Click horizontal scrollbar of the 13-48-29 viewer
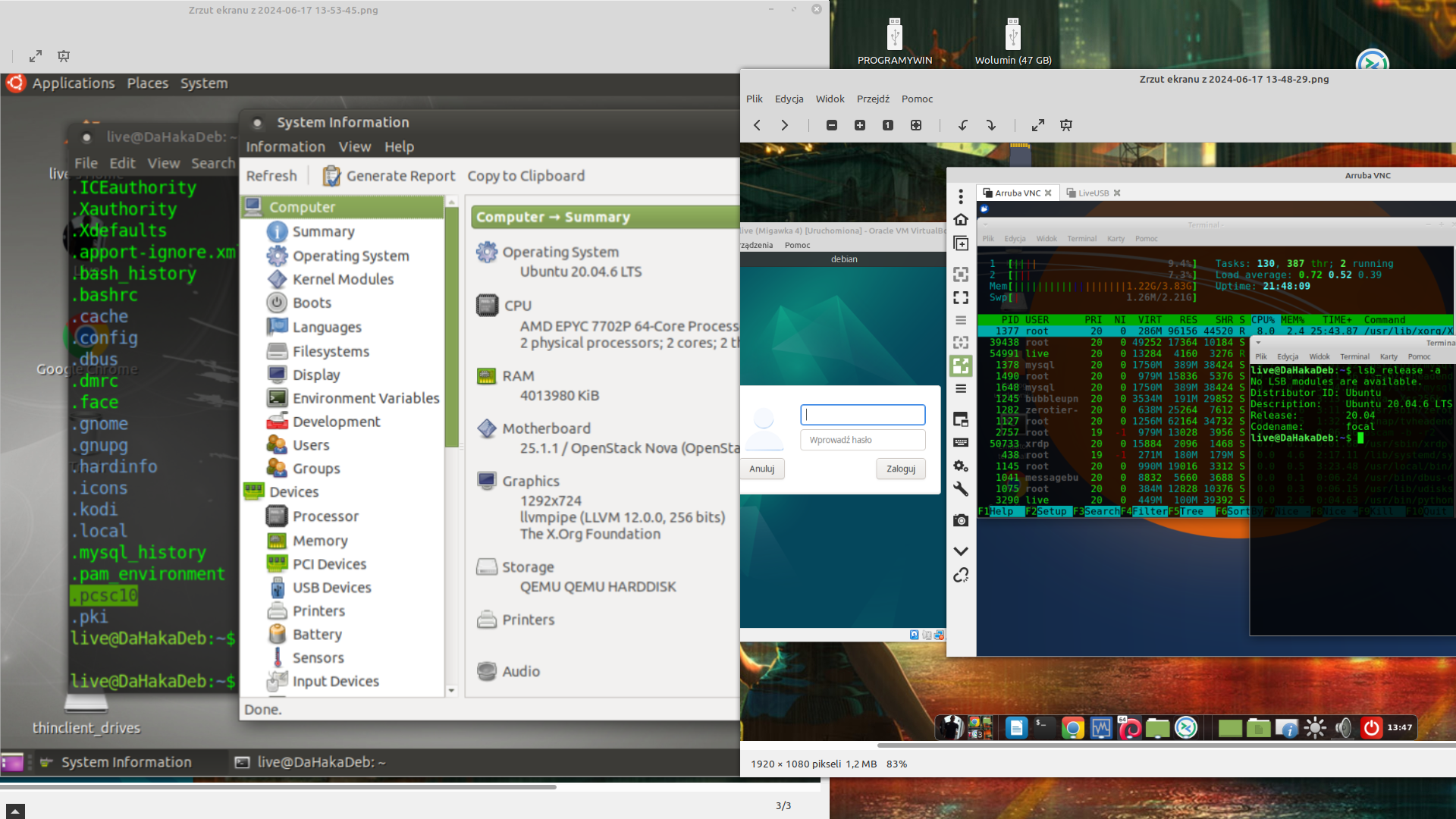 tap(1168, 745)
